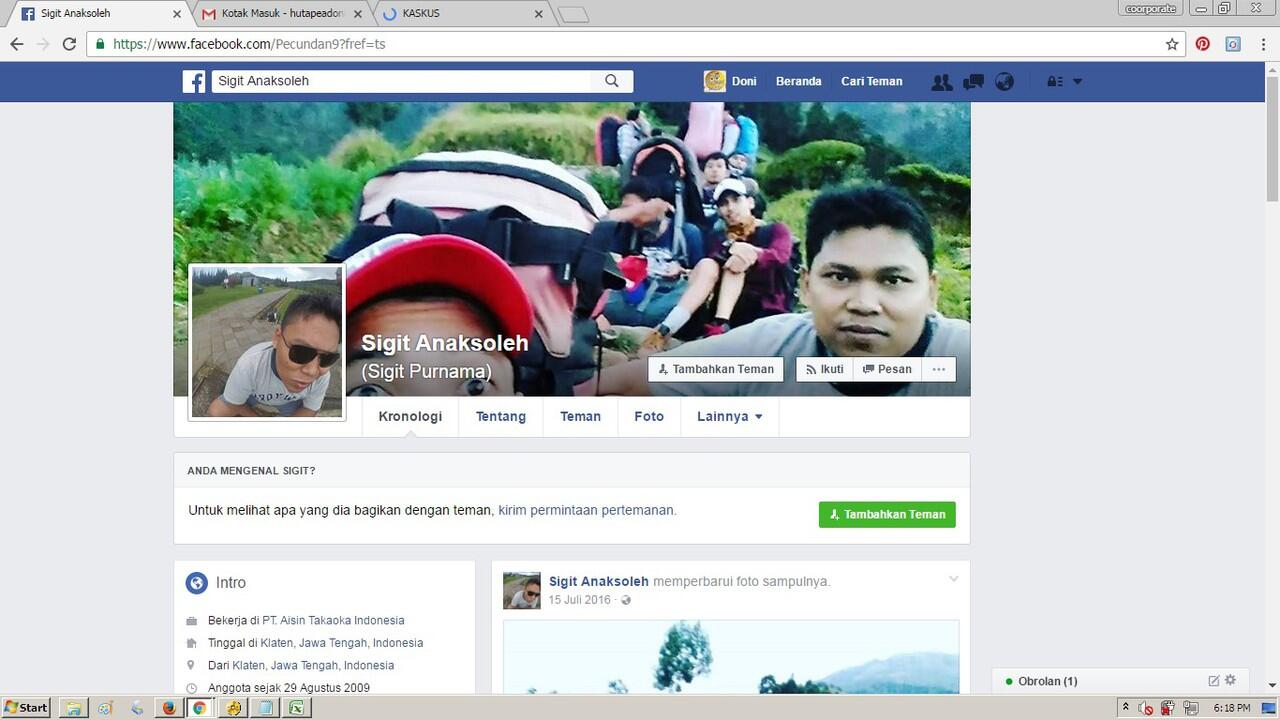The width and height of the screenshot is (1280, 720).
Task: Open Doni's profile link
Action: (x=731, y=81)
